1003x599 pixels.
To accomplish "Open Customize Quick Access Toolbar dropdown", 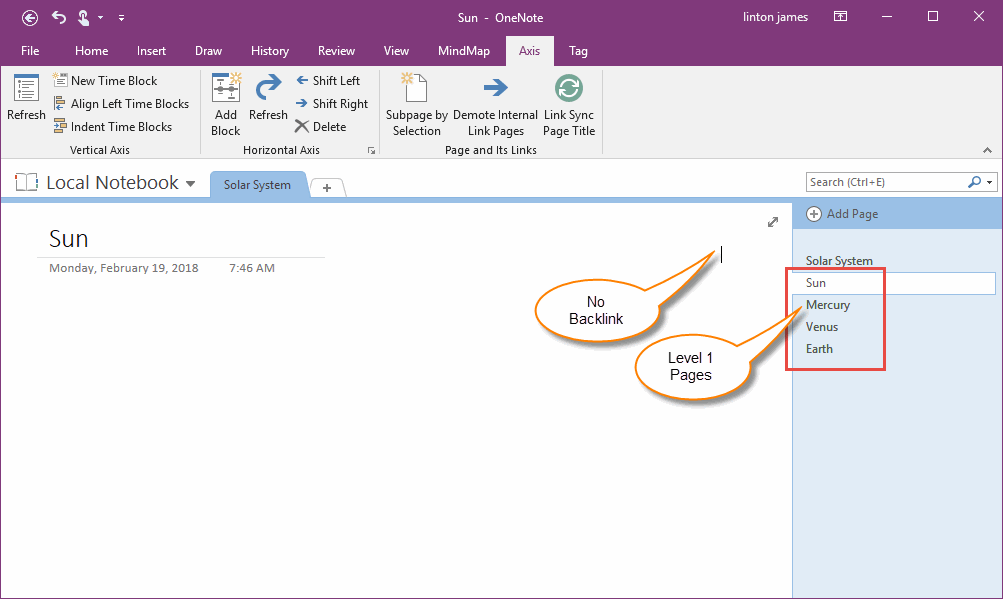I will [x=122, y=18].
